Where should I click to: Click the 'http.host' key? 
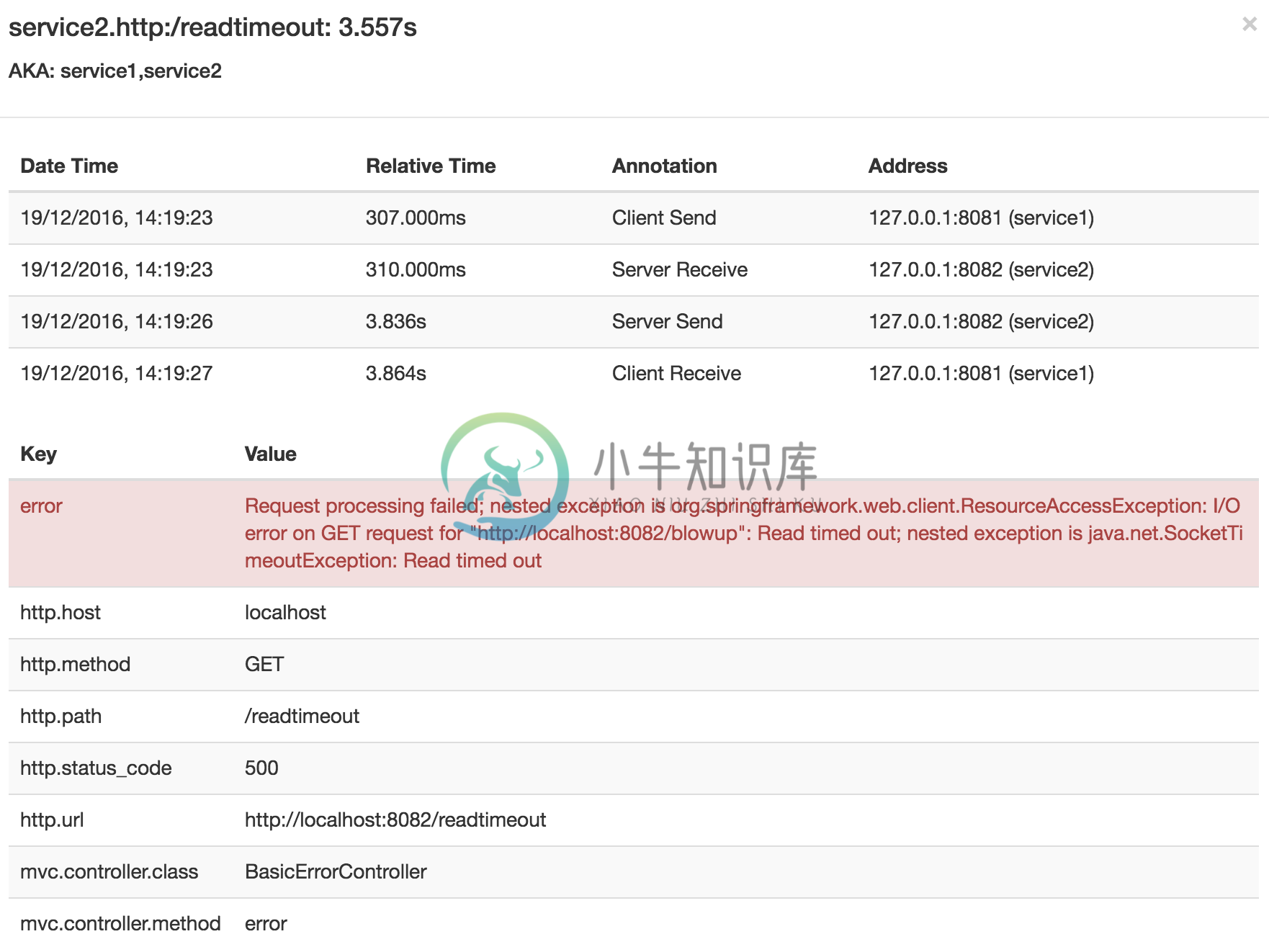(60, 612)
